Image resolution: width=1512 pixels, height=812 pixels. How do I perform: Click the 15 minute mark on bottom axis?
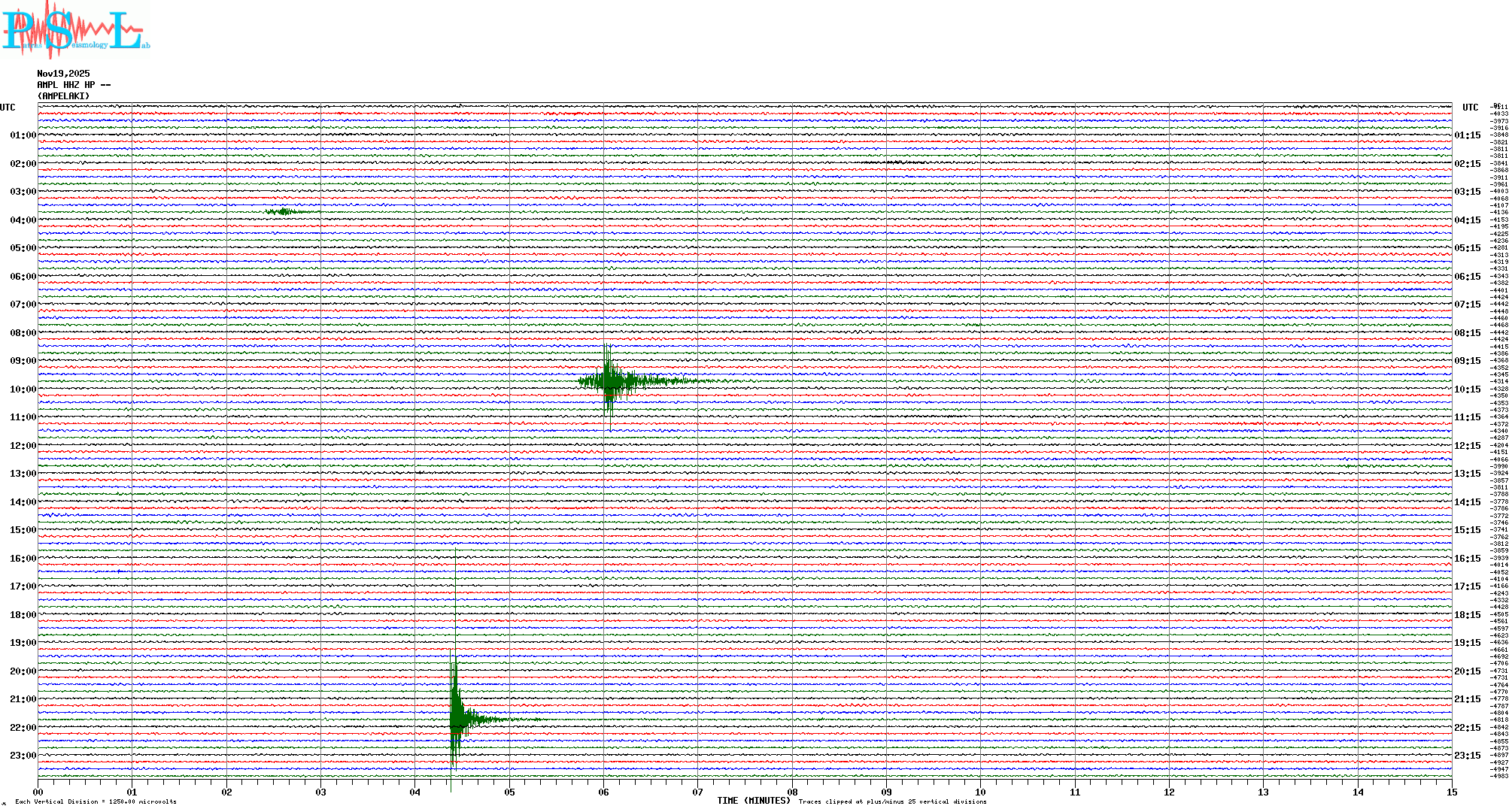(x=1451, y=792)
